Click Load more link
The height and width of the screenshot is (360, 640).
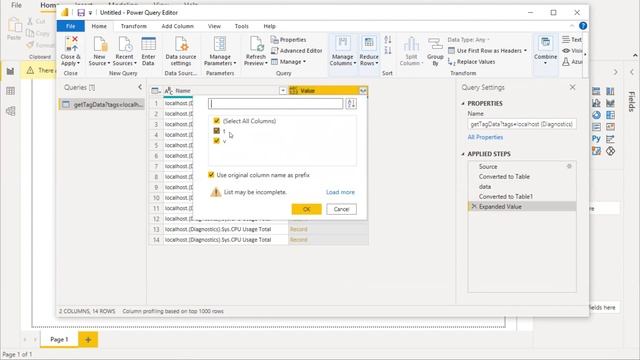point(340,192)
